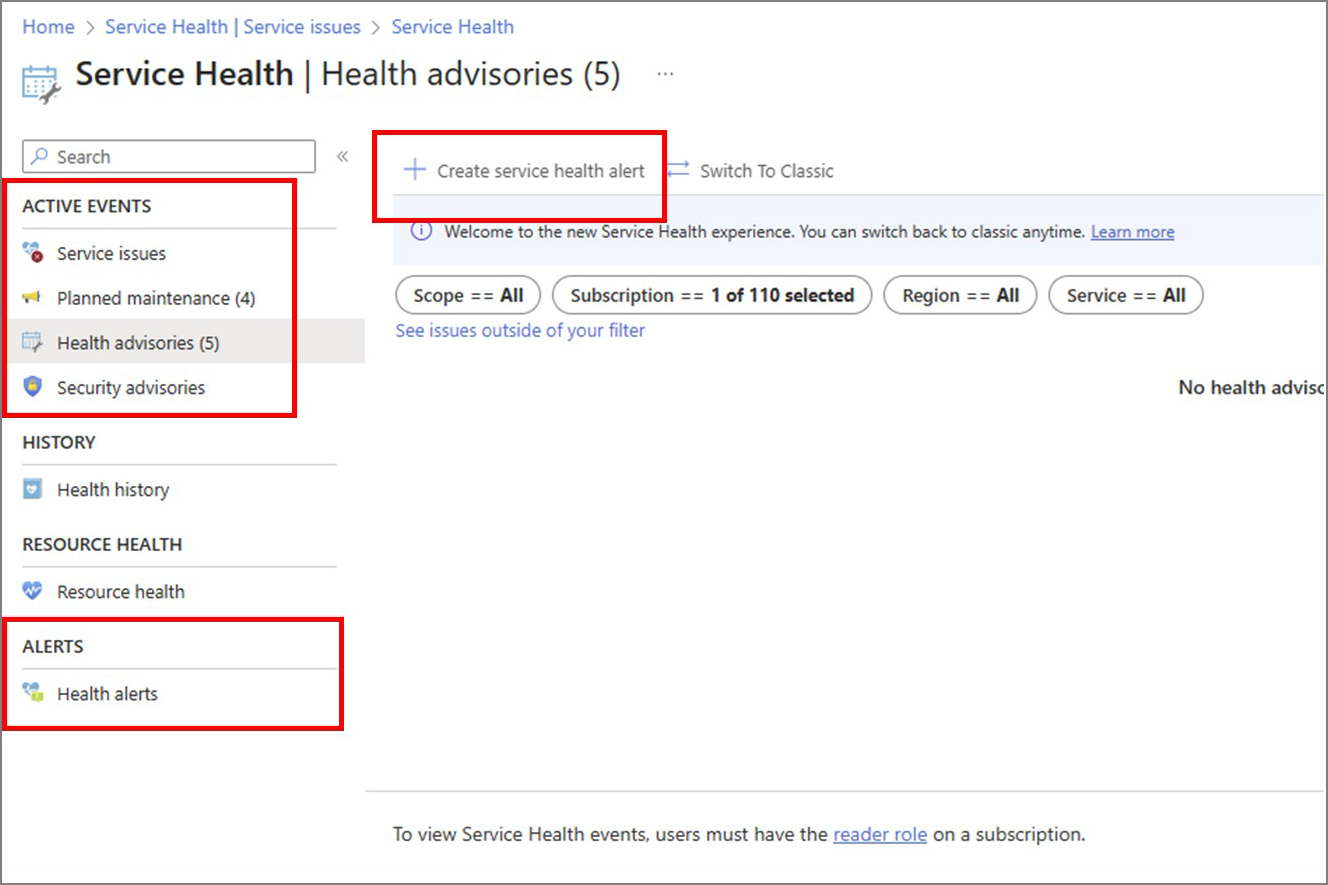1328x885 pixels.
Task: Click the Switch To Classic arrows icon
Action: pos(678,170)
